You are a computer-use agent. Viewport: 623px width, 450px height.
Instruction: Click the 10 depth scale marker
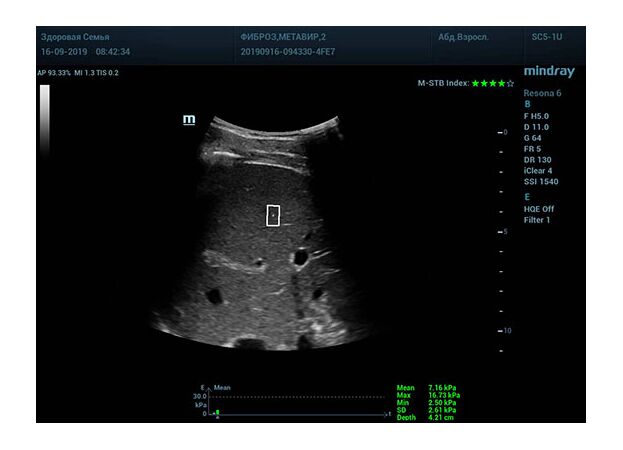(x=504, y=330)
